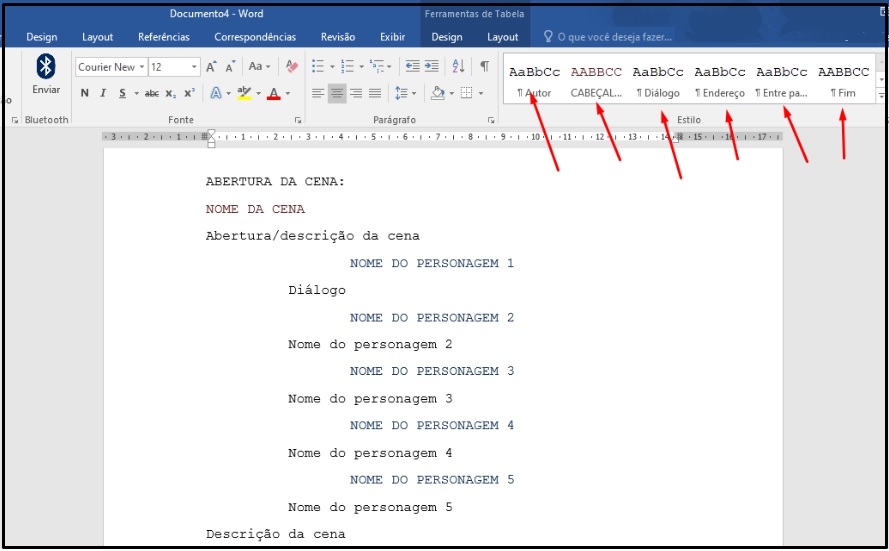The width and height of the screenshot is (889, 551).
Task: Click the first-line indent marker on the ruler
Action: click(x=211, y=133)
